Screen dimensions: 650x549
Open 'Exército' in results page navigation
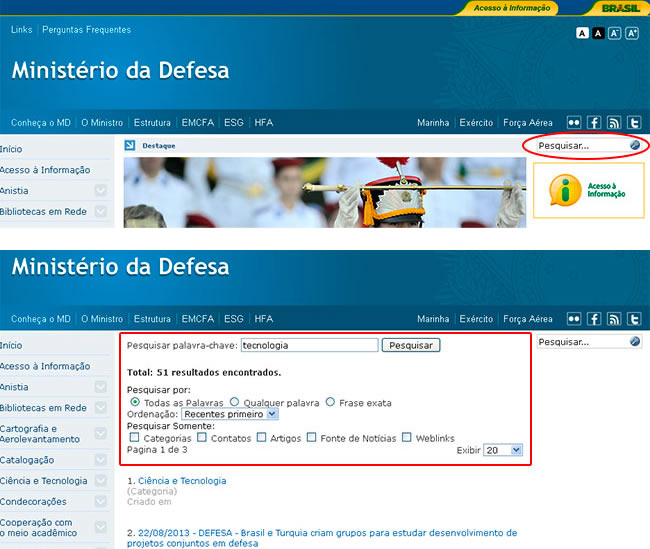tap(476, 319)
